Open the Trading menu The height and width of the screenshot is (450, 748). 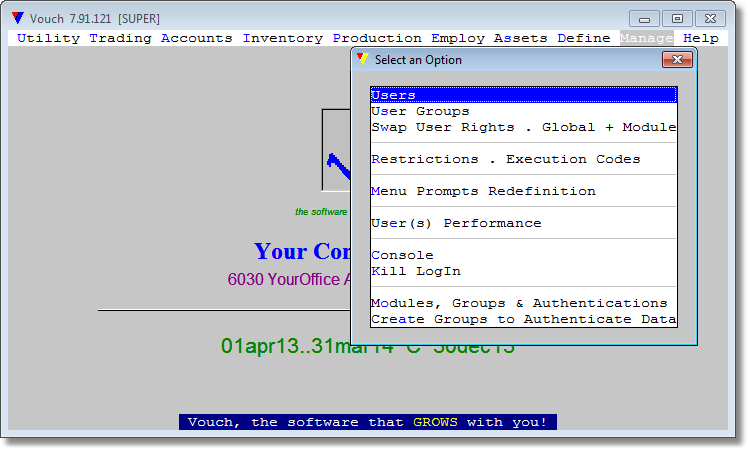click(120, 38)
